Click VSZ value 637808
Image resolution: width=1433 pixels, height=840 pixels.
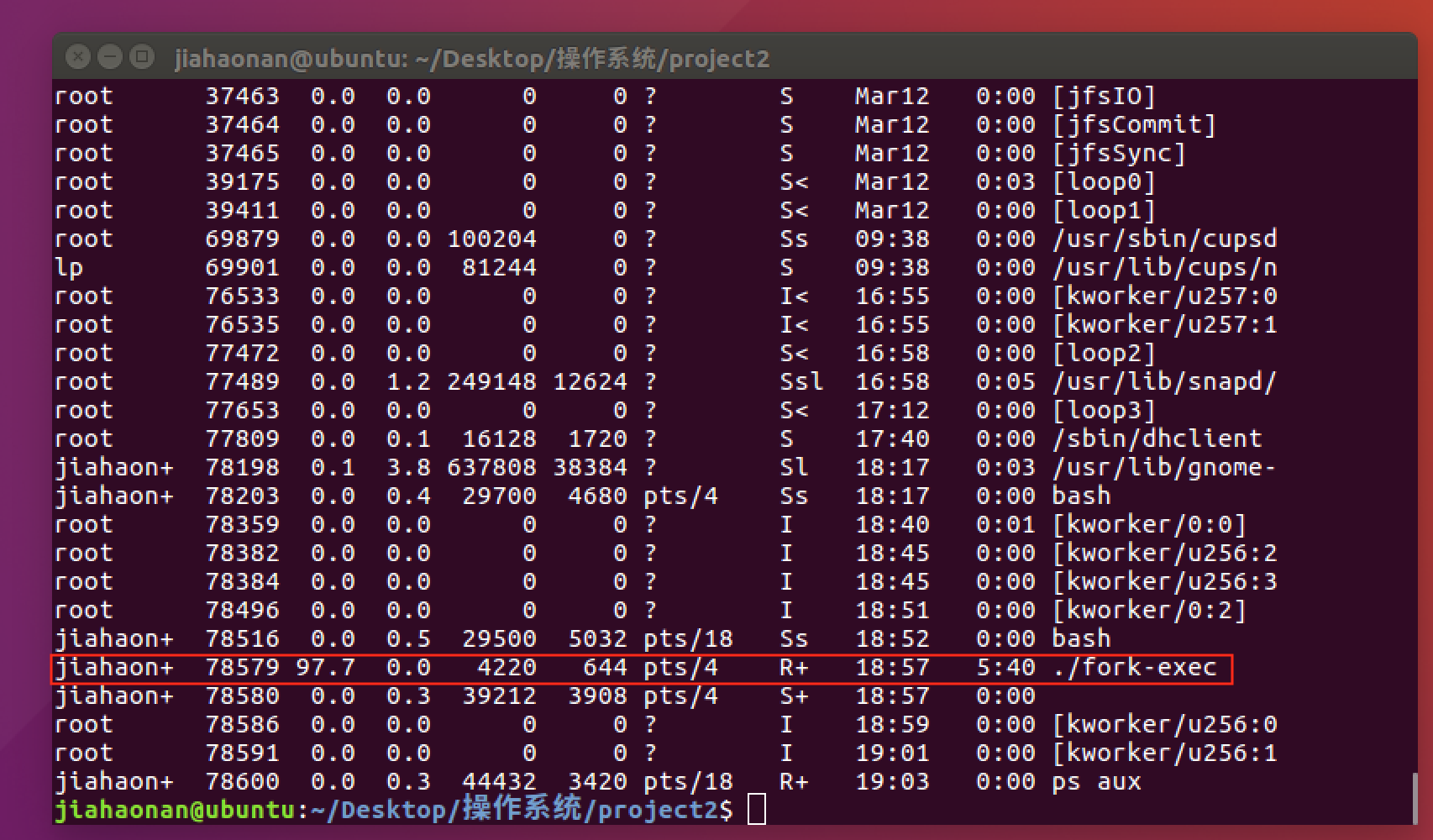(491, 467)
